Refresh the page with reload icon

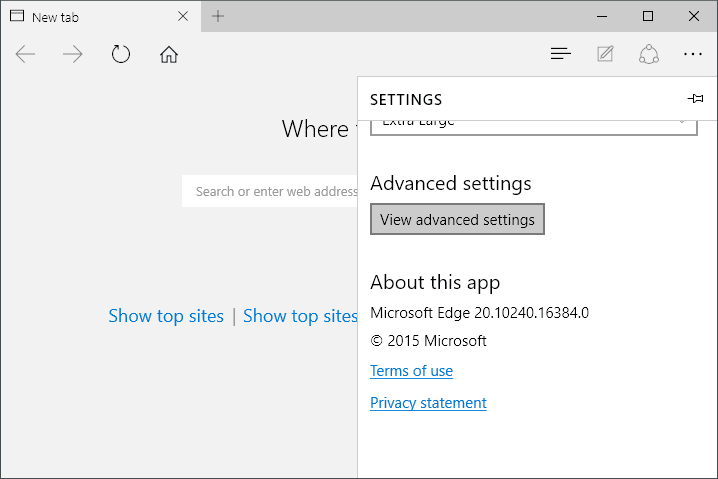click(120, 54)
